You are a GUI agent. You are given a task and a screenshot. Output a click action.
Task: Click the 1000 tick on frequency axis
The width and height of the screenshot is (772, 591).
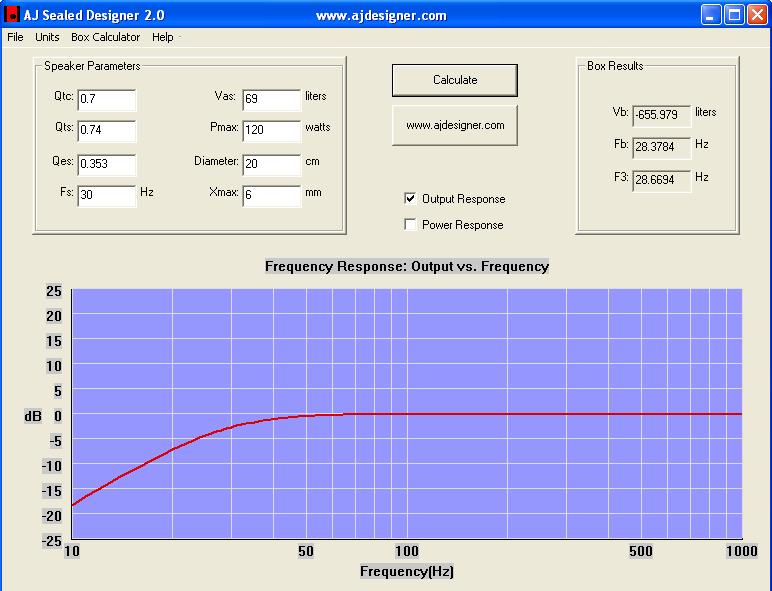[x=741, y=551]
